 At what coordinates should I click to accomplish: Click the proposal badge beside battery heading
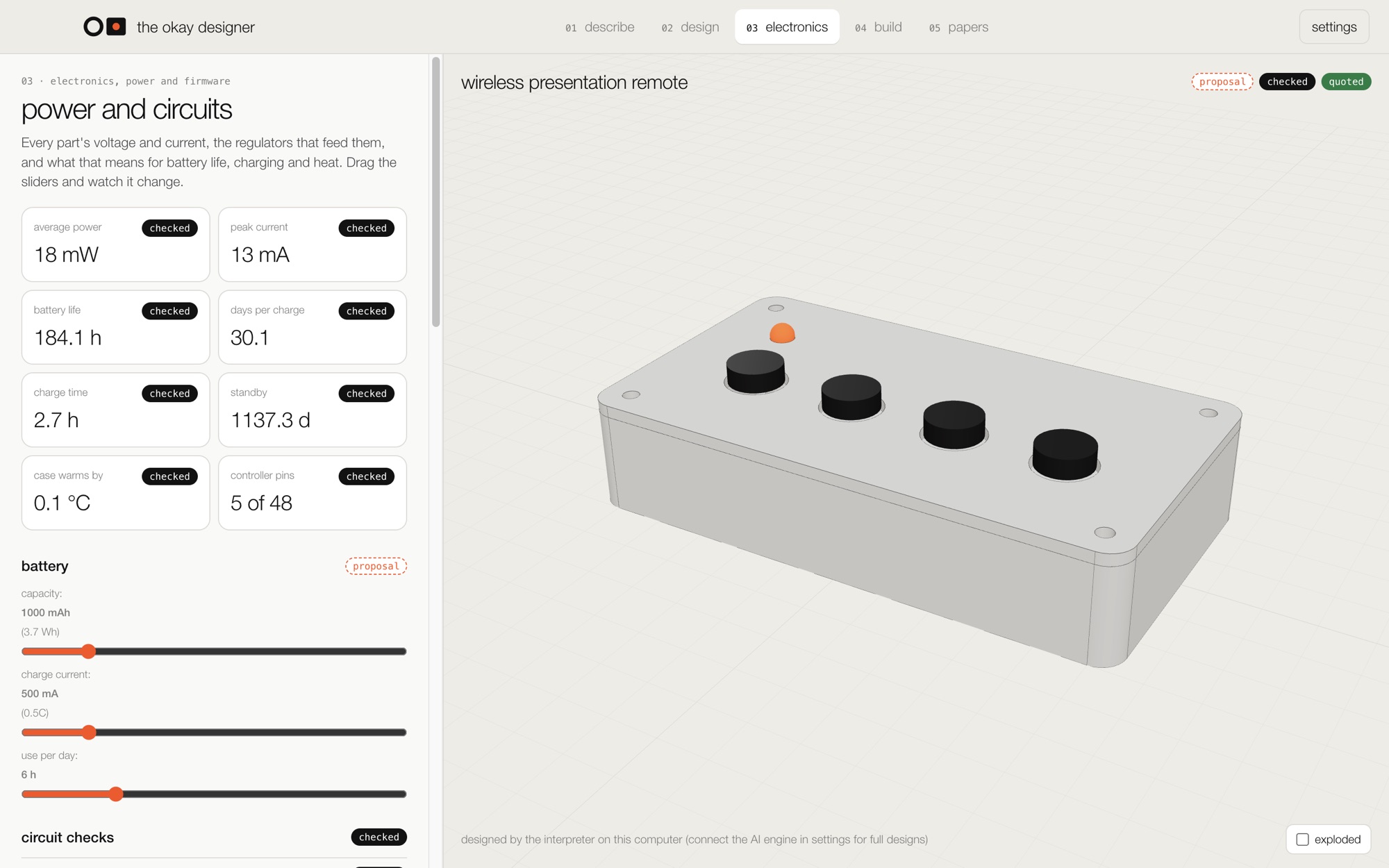(376, 566)
